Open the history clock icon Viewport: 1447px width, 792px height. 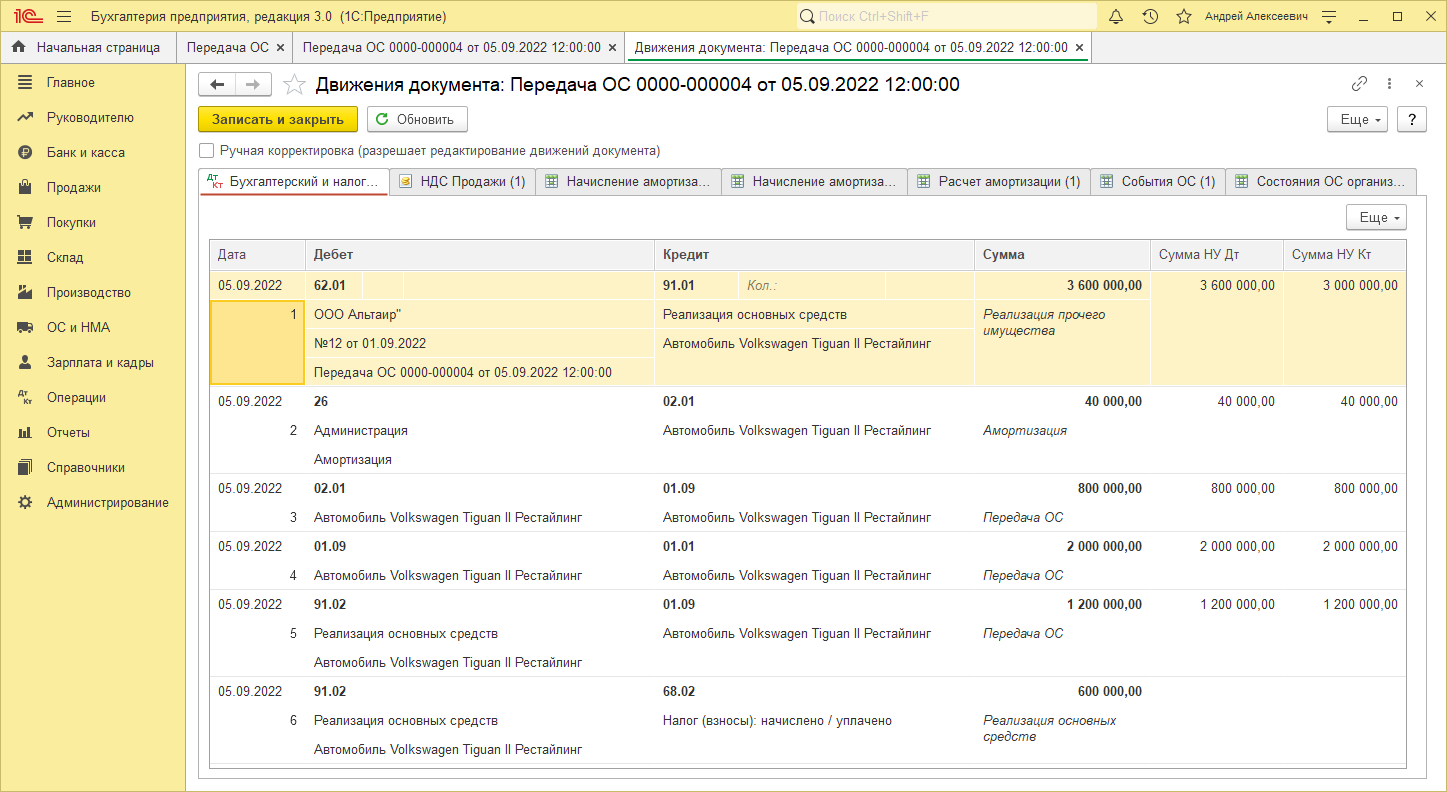[1150, 17]
